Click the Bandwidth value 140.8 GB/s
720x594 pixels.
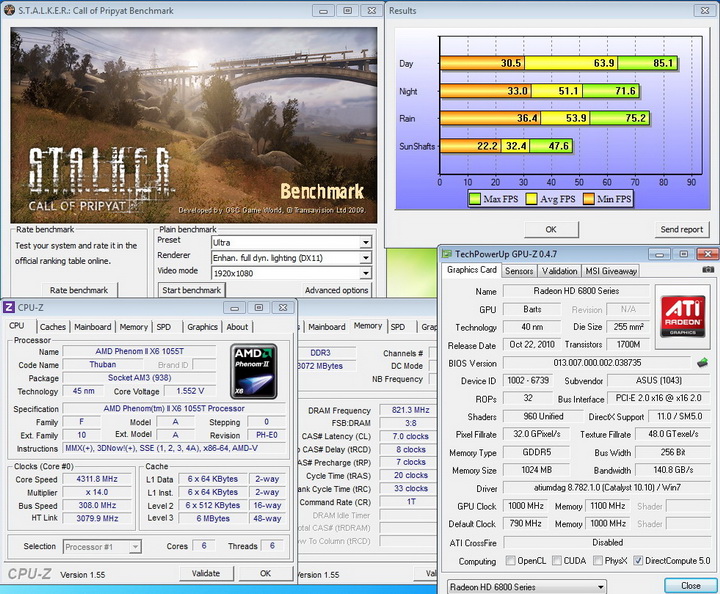point(673,470)
